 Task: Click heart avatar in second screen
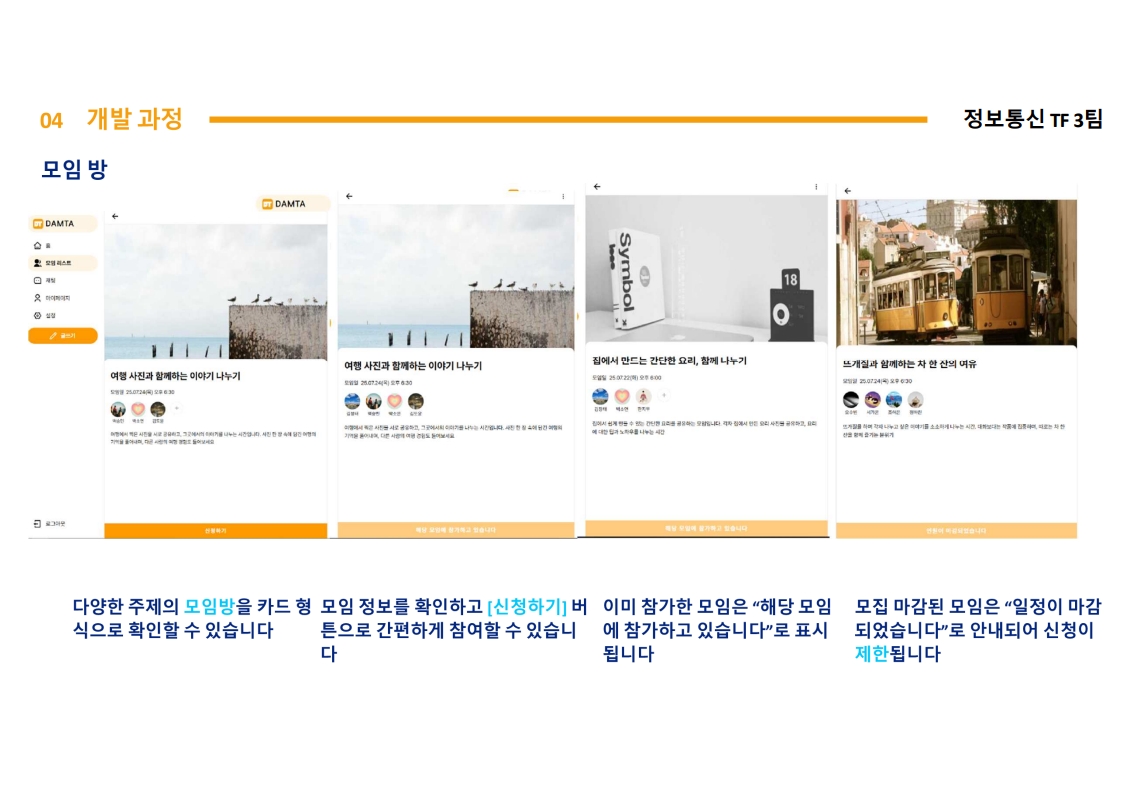pyautogui.click(x=394, y=401)
